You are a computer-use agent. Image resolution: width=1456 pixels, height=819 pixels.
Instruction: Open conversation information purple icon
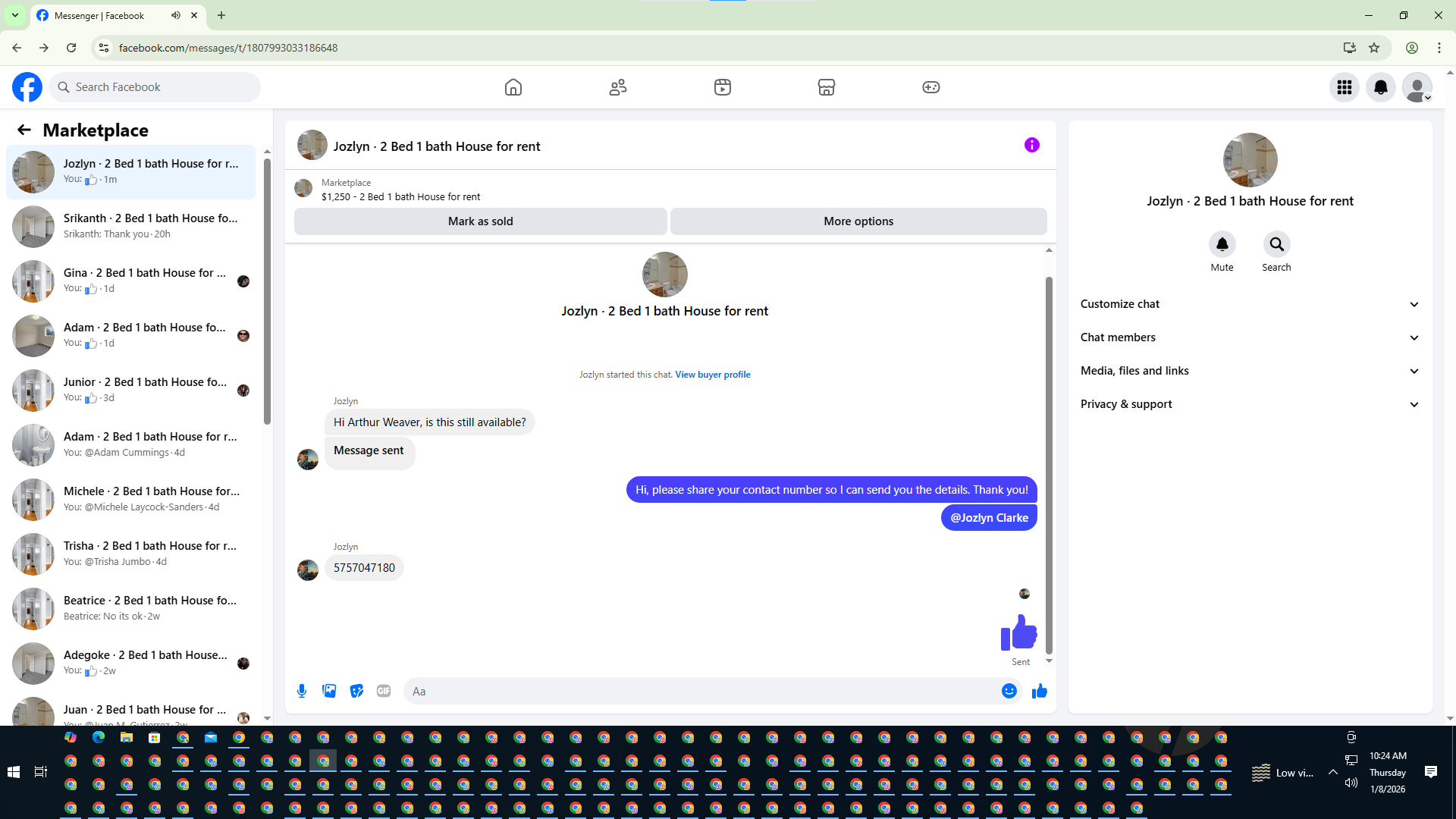point(1032,145)
